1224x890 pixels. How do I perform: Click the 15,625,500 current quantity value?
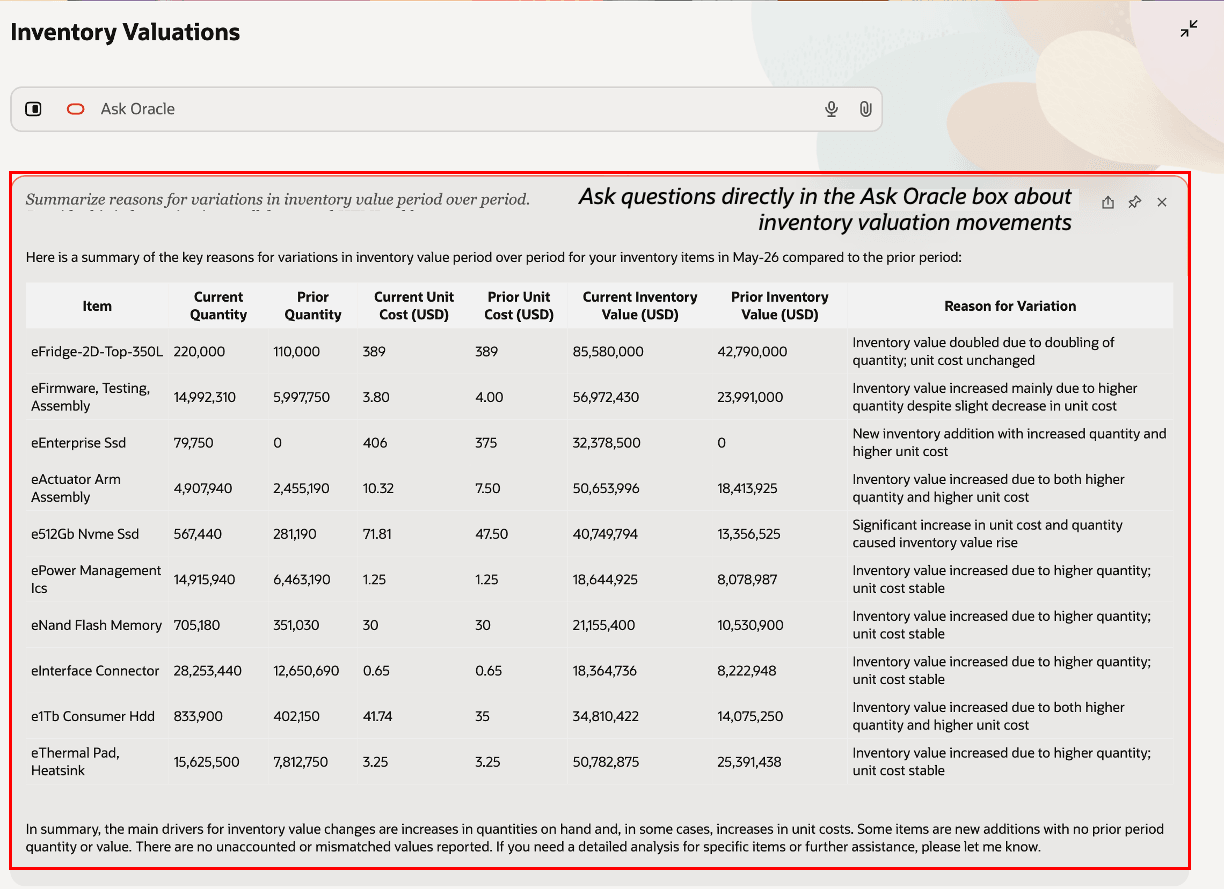pyautogui.click(x=206, y=762)
